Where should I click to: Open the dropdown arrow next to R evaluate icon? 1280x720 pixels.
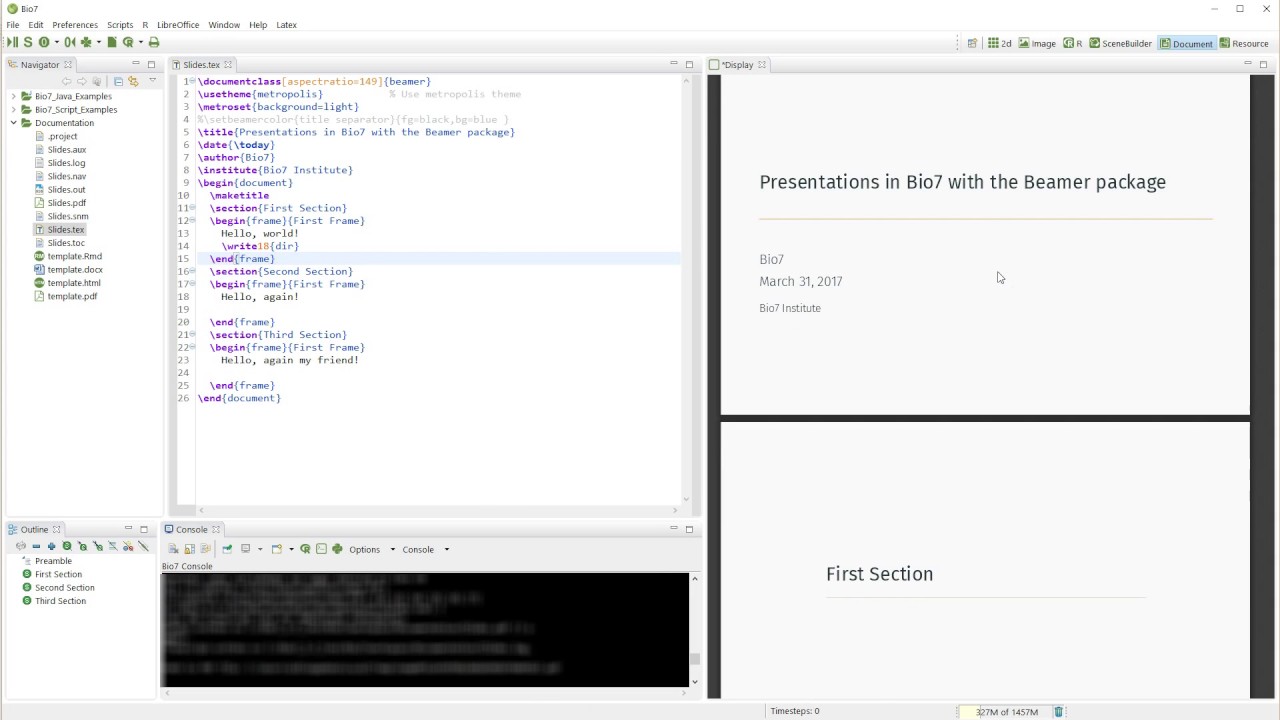tap(141, 42)
